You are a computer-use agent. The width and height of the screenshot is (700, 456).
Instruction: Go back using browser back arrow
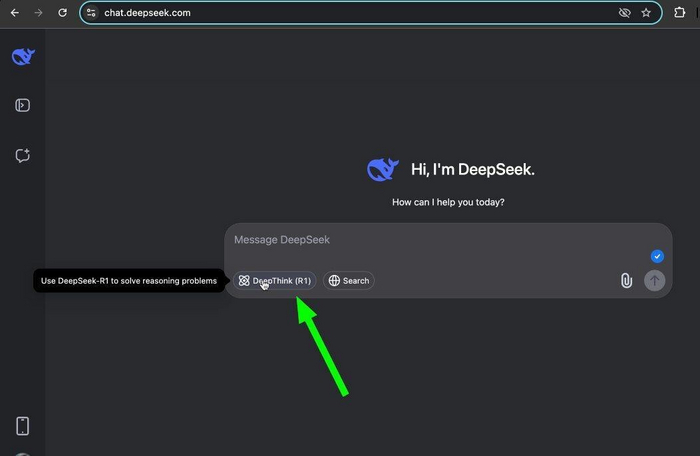[14, 13]
